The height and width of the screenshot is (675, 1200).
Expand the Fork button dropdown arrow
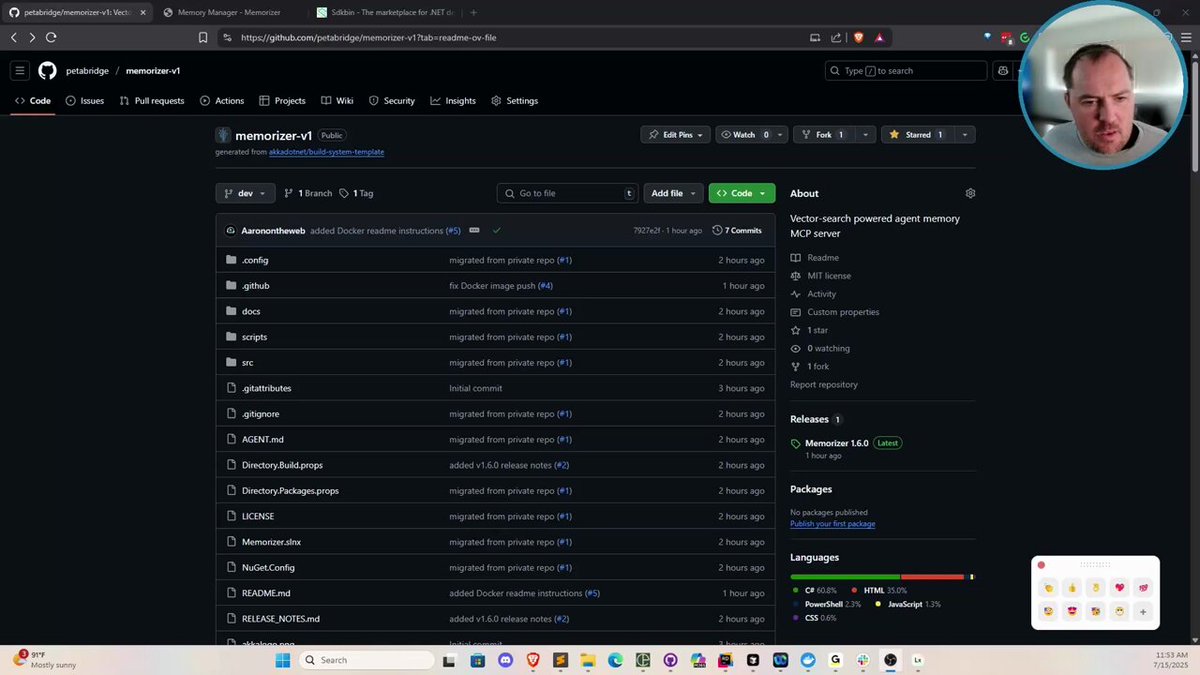click(865, 134)
